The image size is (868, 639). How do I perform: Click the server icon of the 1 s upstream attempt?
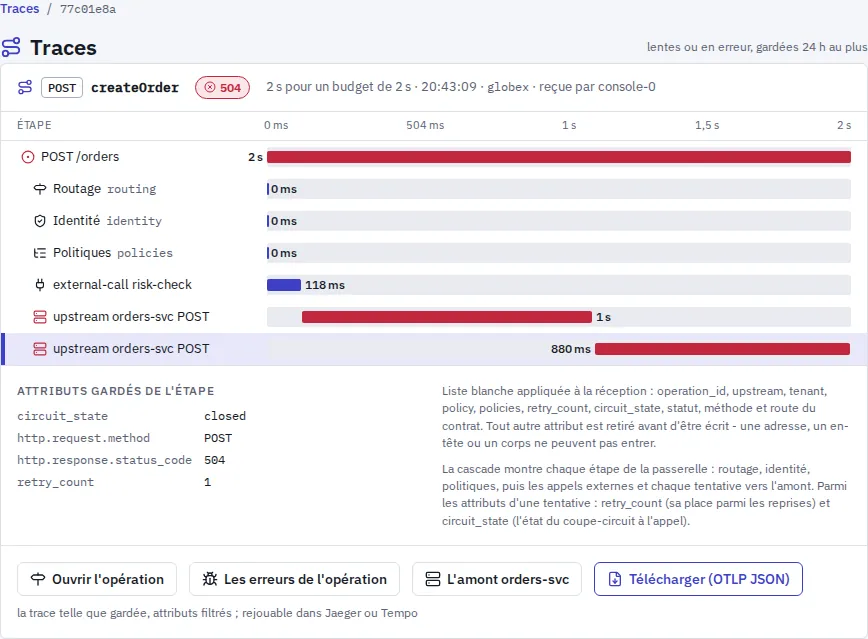pyautogui.click(x=39, y=317)
